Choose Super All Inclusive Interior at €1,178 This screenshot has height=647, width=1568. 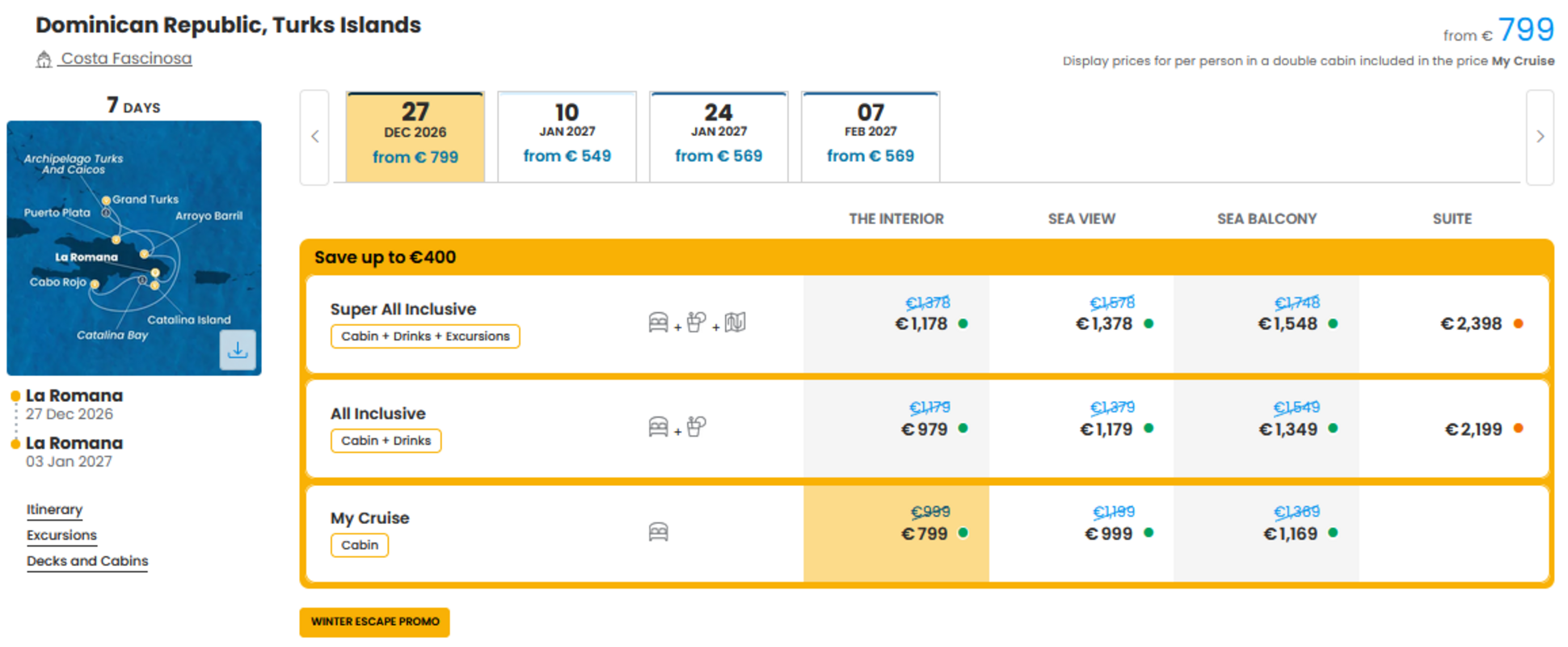(x=896, y=324)
